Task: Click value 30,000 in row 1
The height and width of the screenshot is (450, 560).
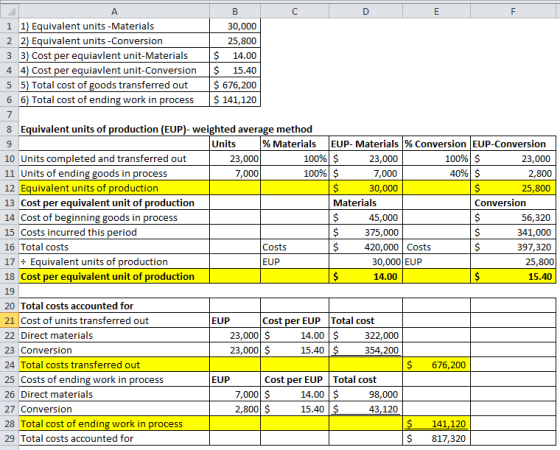Action: point(235,26)
